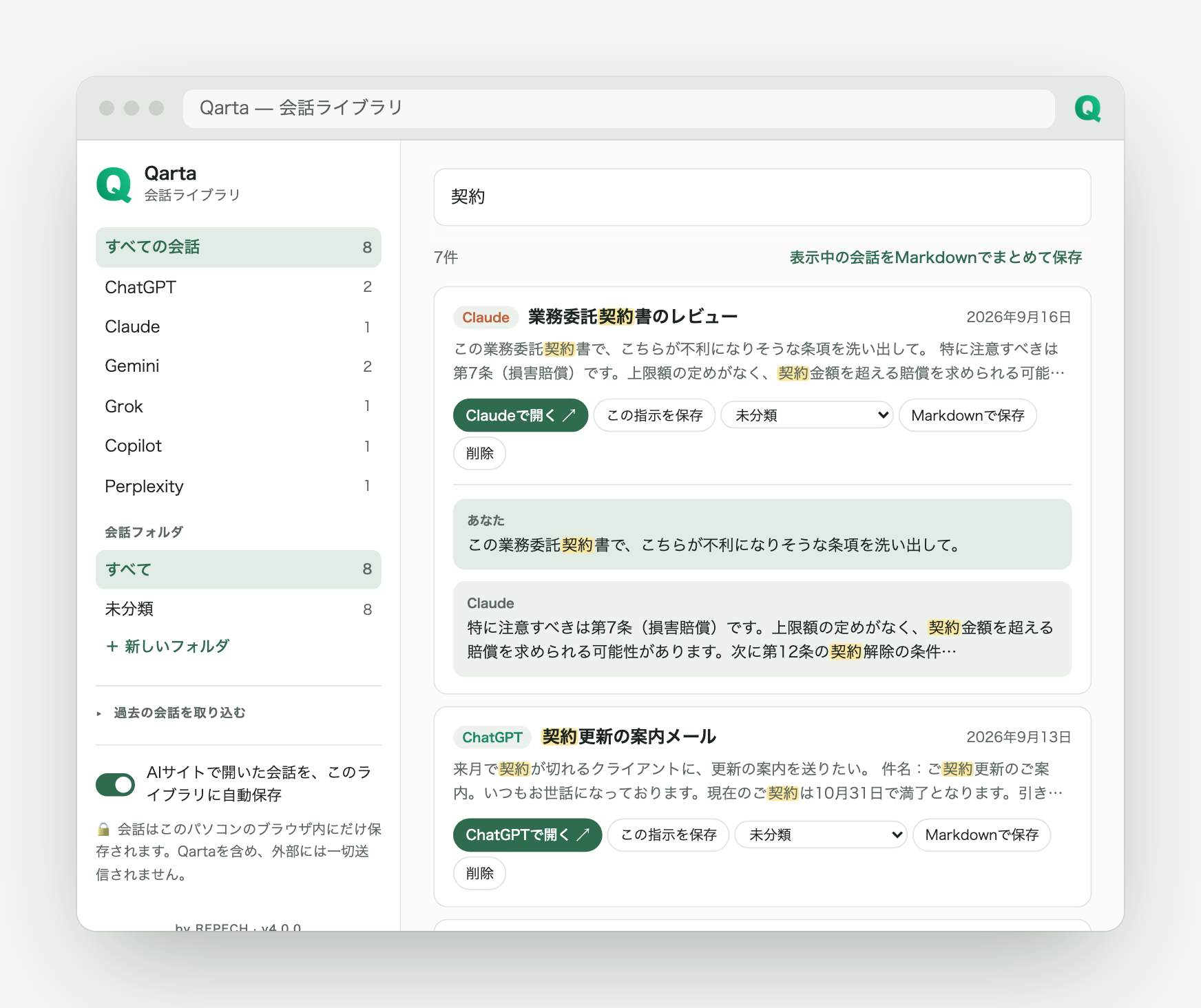Expand the 過去の会話を取り込む section
The image size is (1201, 1008).
click(171, 713)
